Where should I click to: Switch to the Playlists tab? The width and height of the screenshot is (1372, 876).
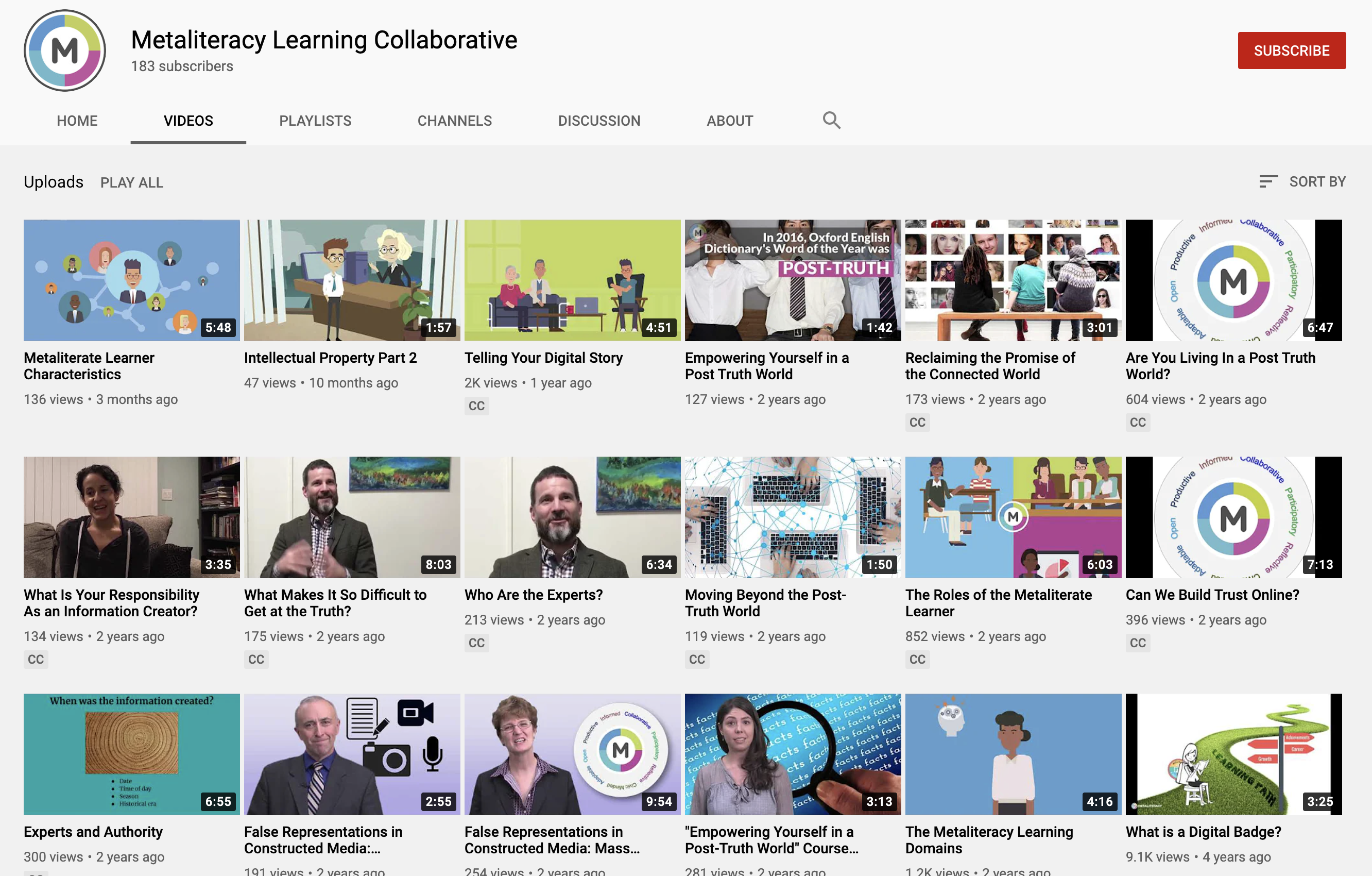pyautogui.click(x=315, y=121)
